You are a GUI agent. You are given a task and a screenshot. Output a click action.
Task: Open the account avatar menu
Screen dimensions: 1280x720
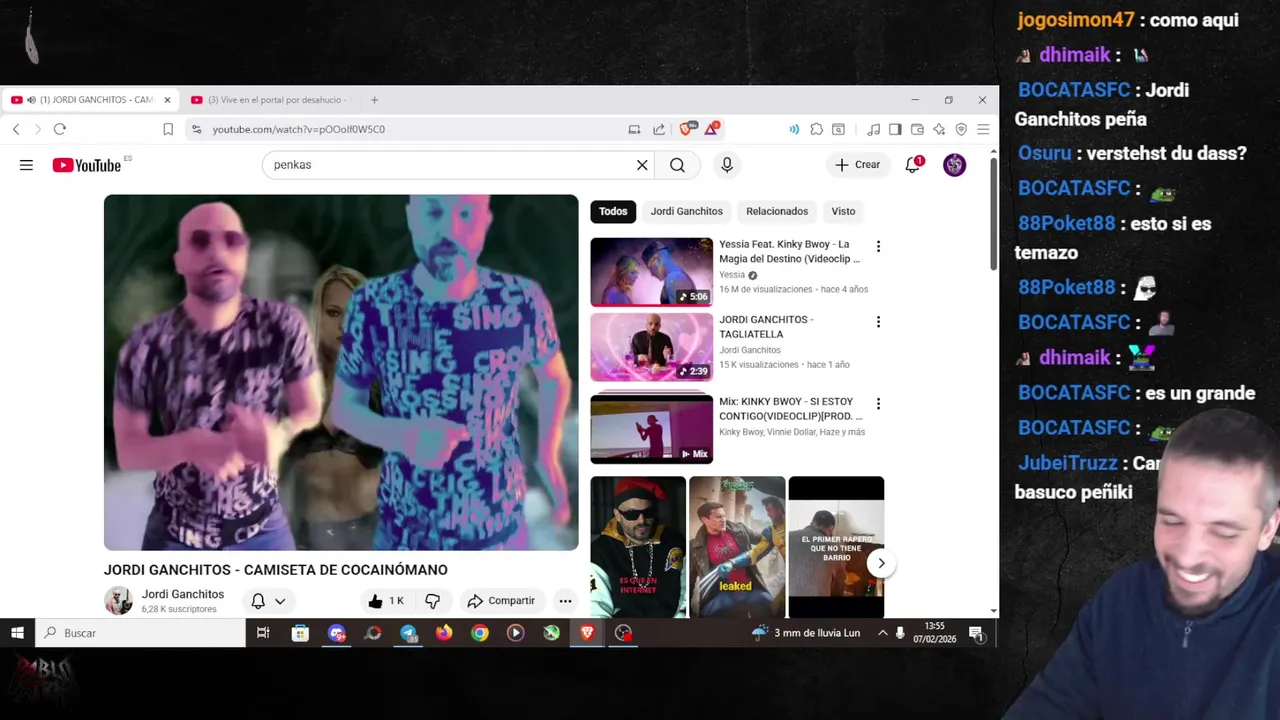954,165
